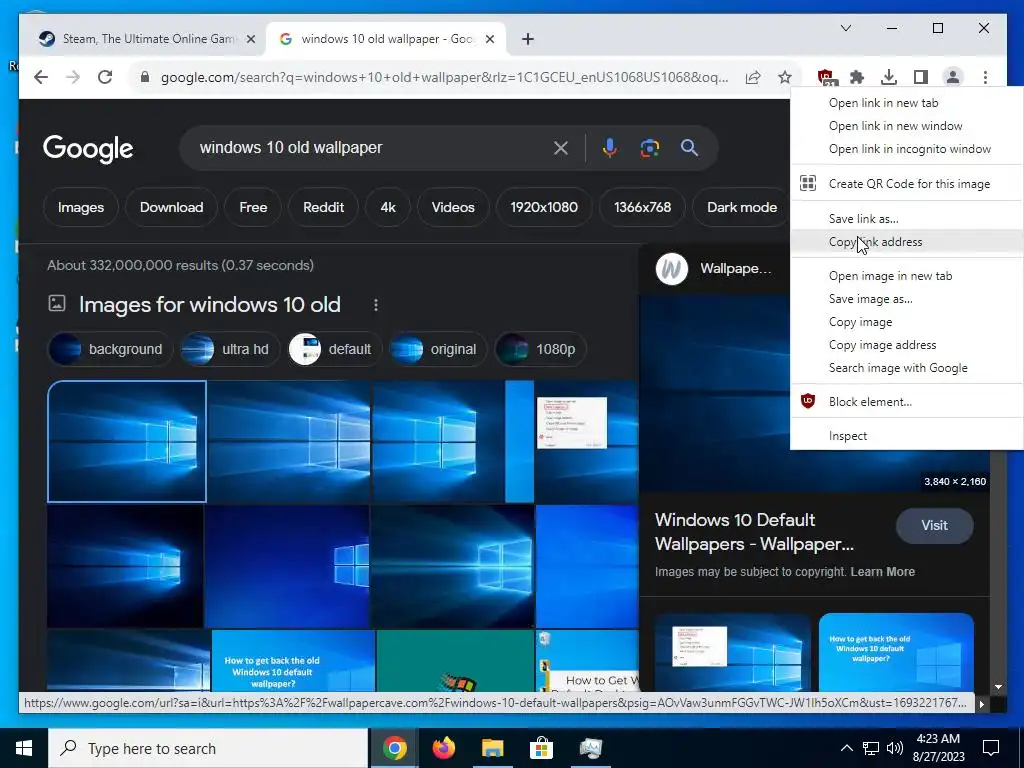This screenshot has height=768, width=1024.
Task: Click the Dark mode filter chip
Action: coord(741,208)
